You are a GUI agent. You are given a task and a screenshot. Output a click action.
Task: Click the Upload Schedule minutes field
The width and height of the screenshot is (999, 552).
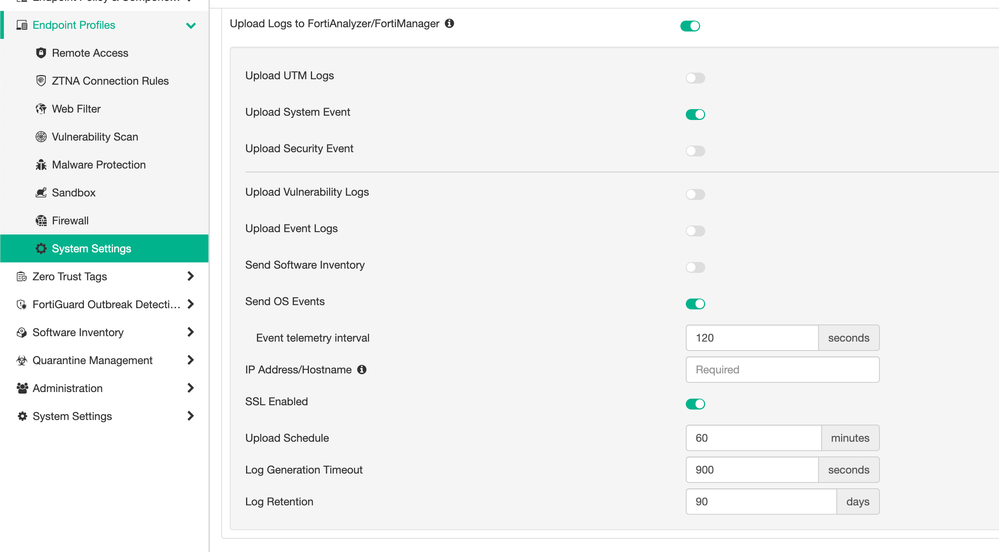[x=753, y=438]
